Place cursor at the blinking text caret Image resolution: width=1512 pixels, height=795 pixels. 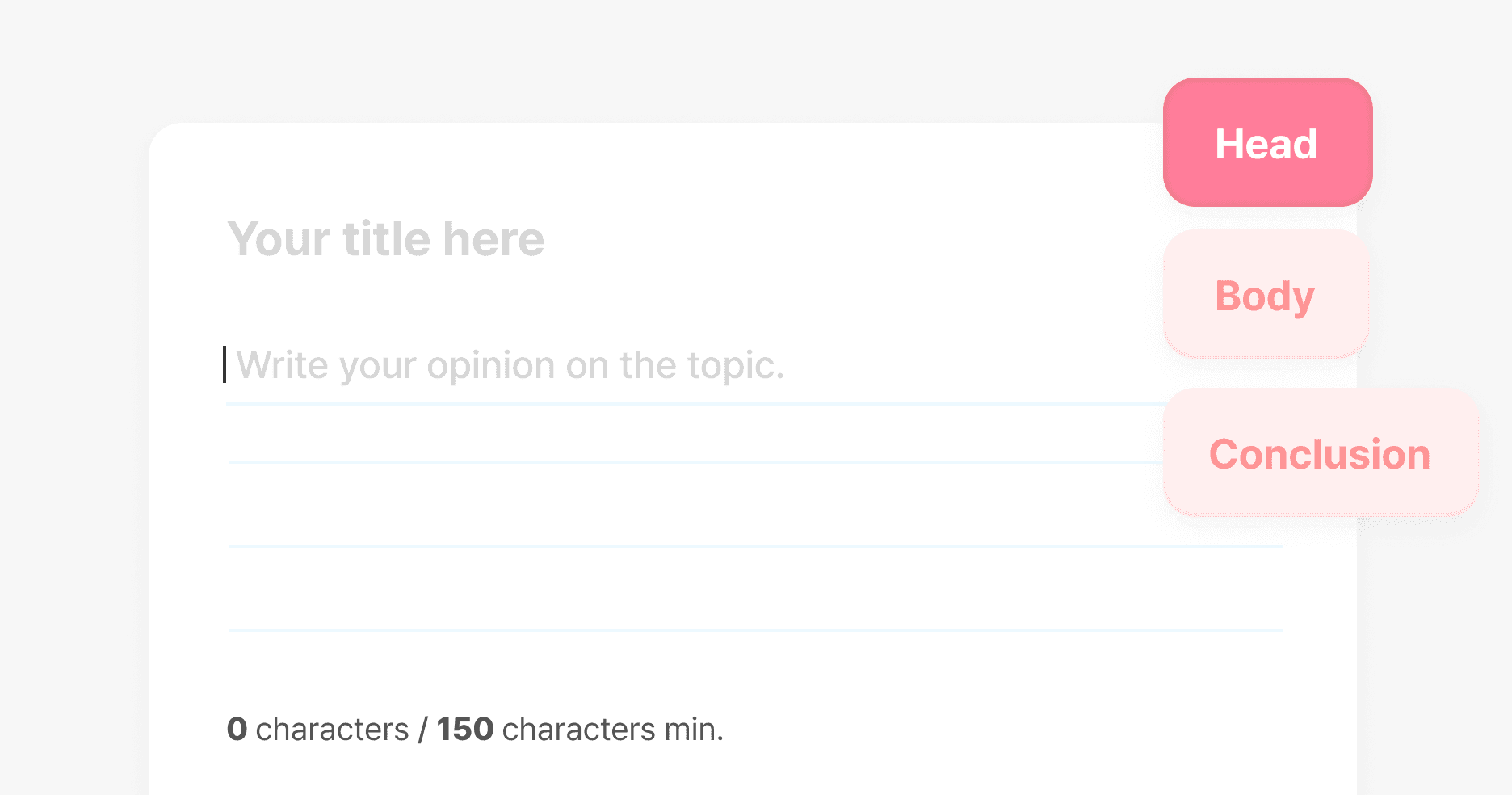[225, 364]
